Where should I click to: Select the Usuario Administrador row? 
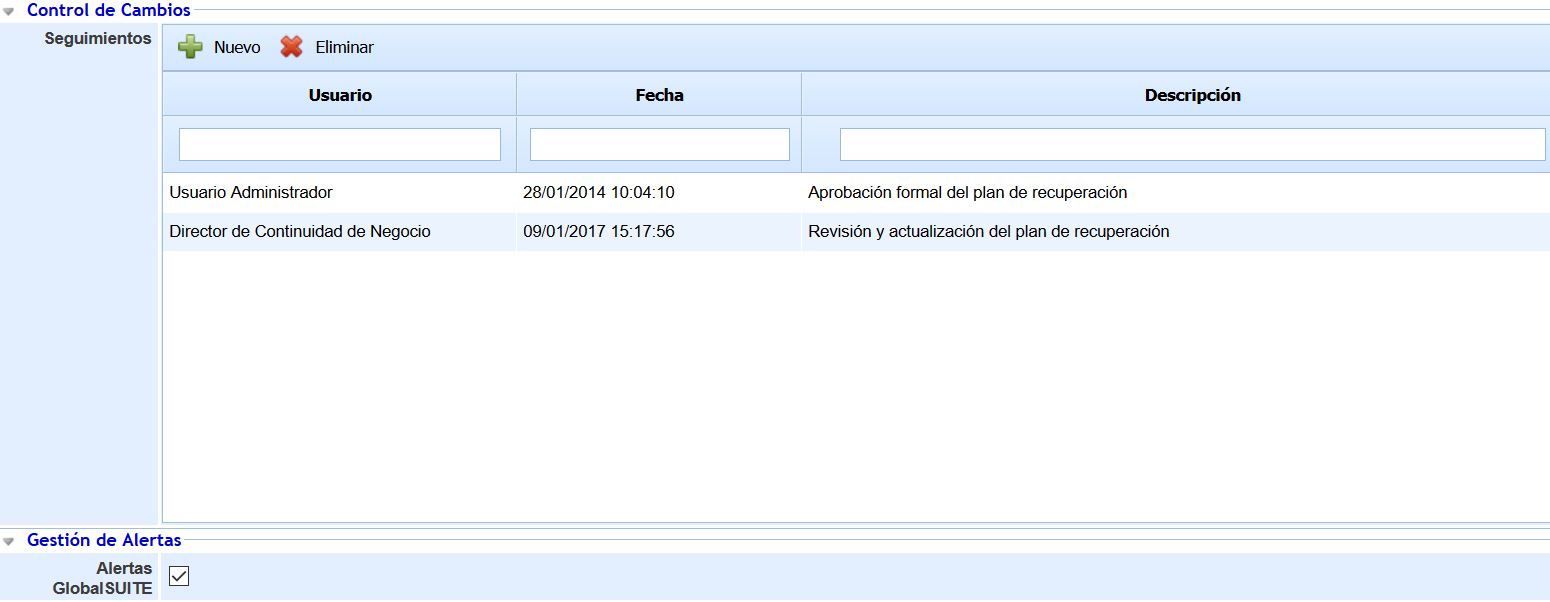[x=251, y=192]
